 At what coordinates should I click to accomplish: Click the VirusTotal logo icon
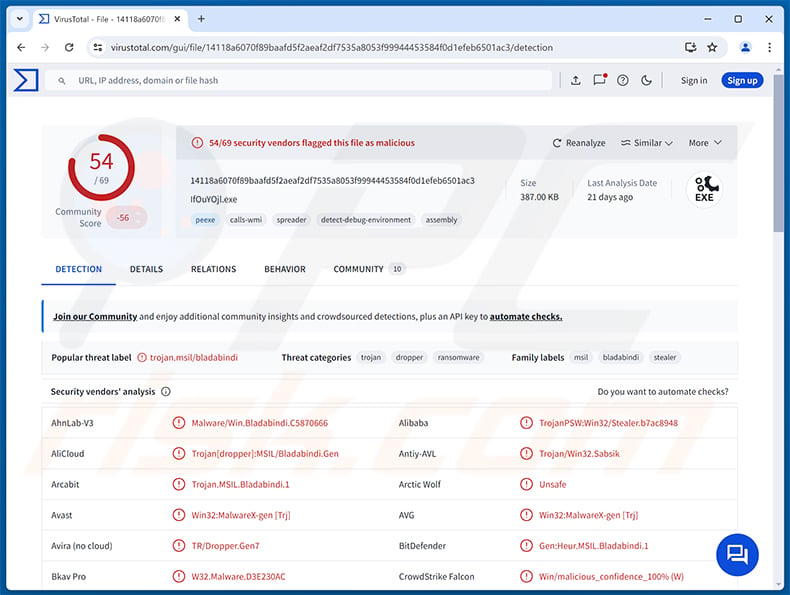coord(26,80)
